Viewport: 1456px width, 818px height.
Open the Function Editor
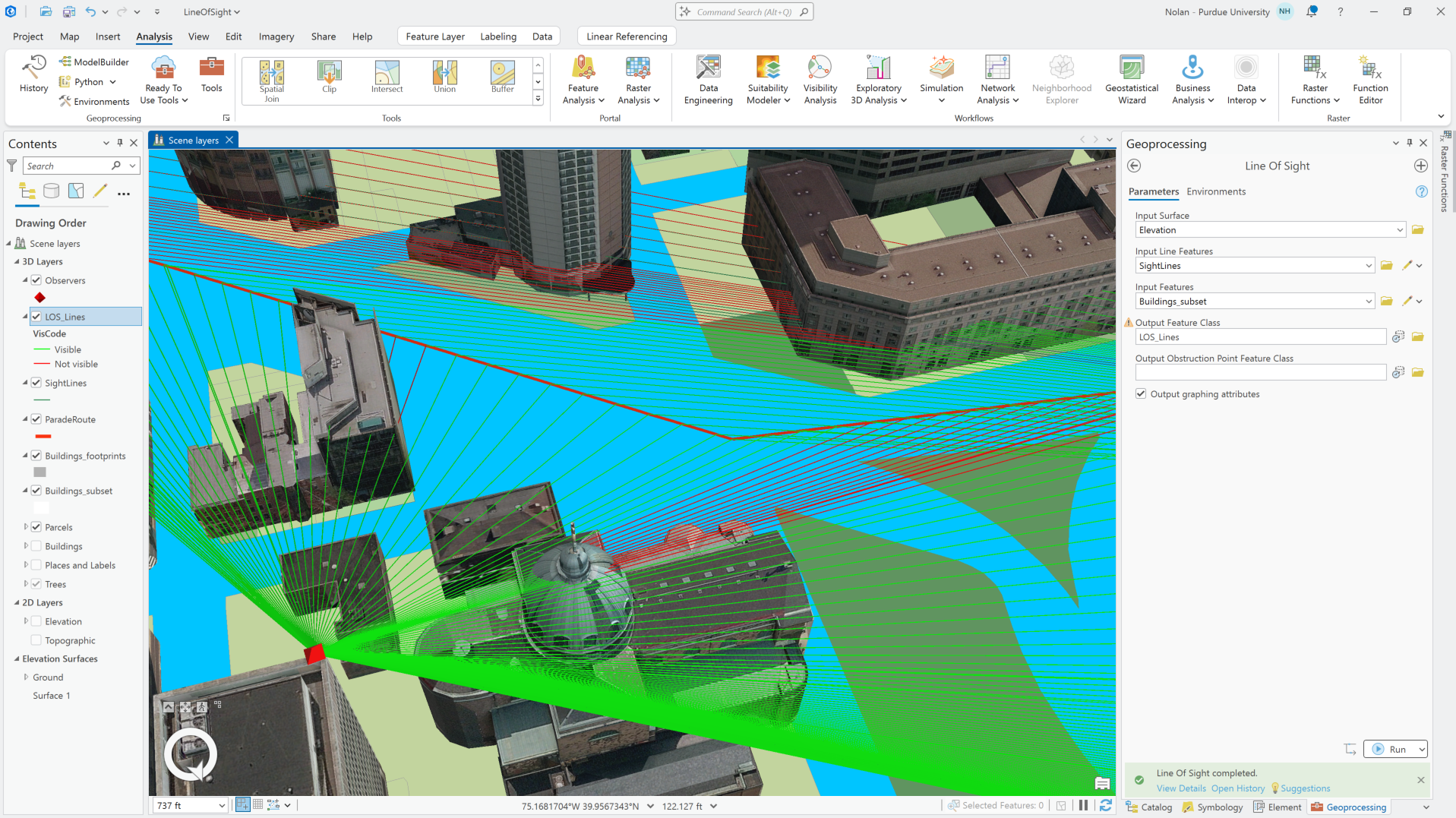1370,80
